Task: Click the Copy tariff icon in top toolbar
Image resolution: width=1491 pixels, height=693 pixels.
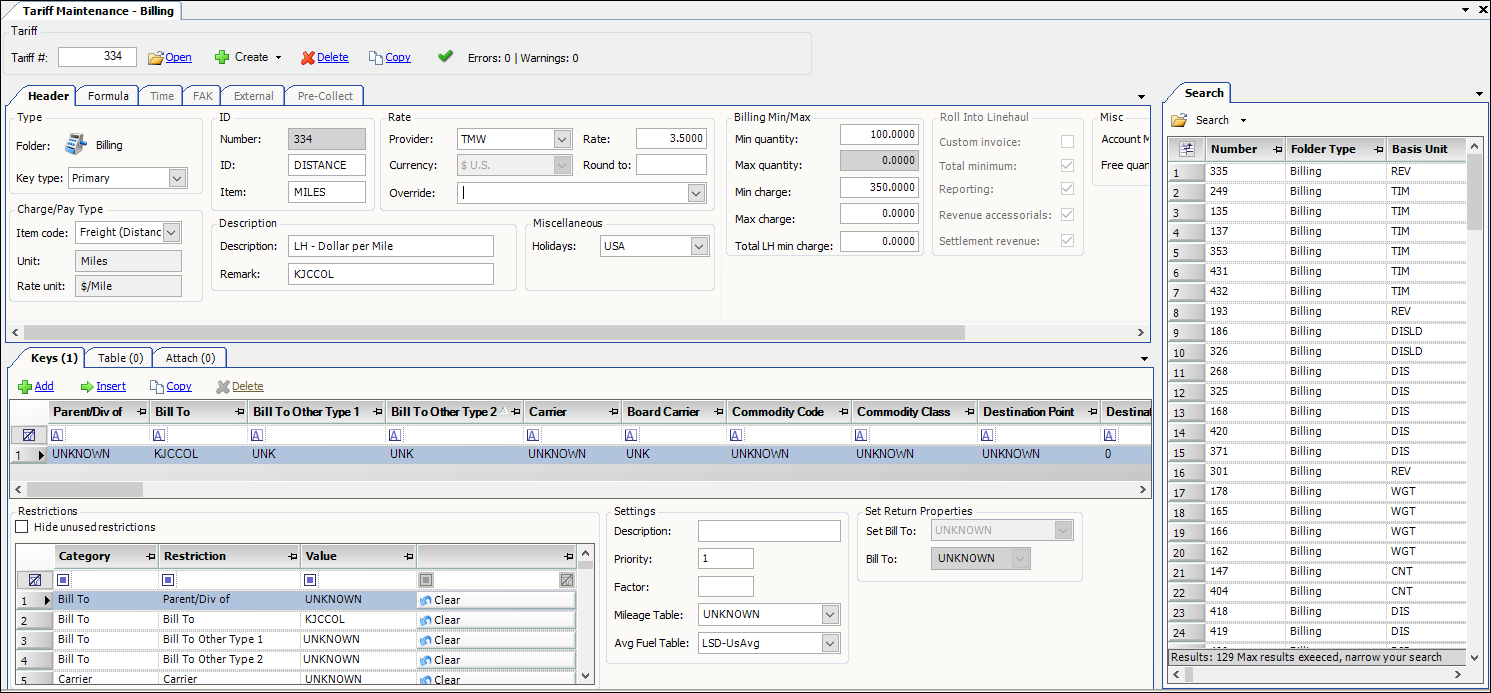Action: coord(376,58)
